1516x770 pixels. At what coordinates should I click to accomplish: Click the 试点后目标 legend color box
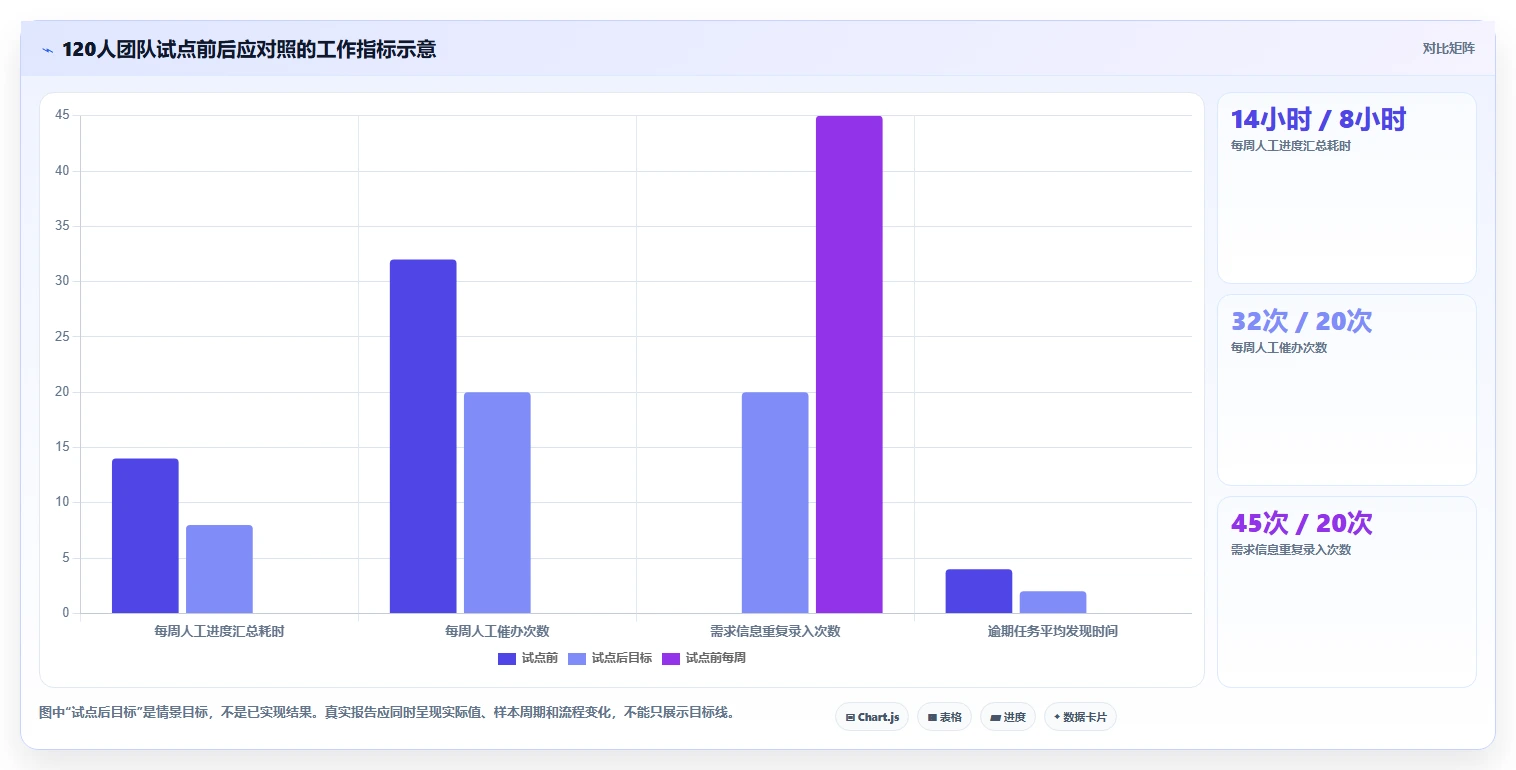pyautogui.click(x=577, y=658)
